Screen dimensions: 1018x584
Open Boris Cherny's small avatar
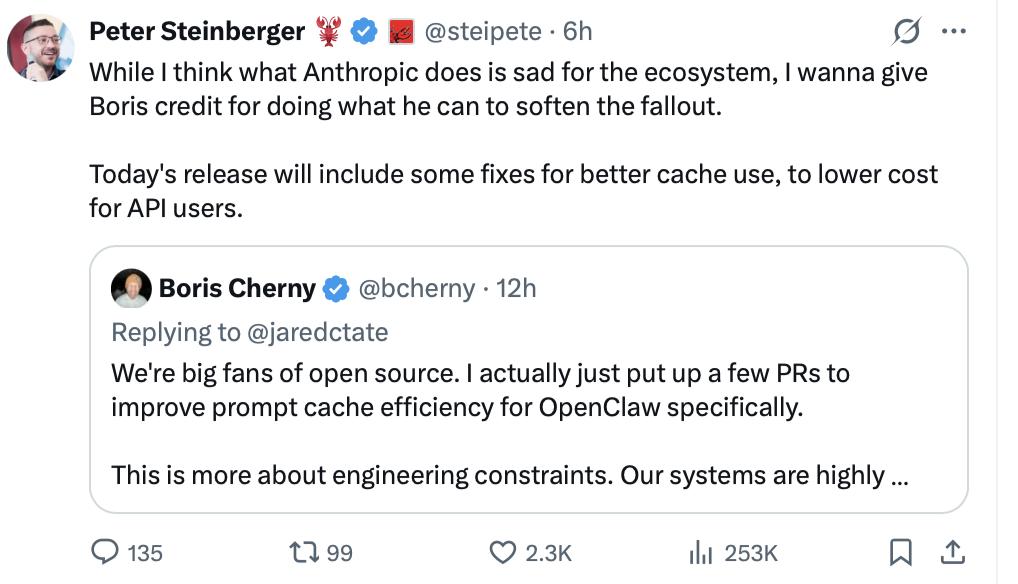click(x=131, y=288)
